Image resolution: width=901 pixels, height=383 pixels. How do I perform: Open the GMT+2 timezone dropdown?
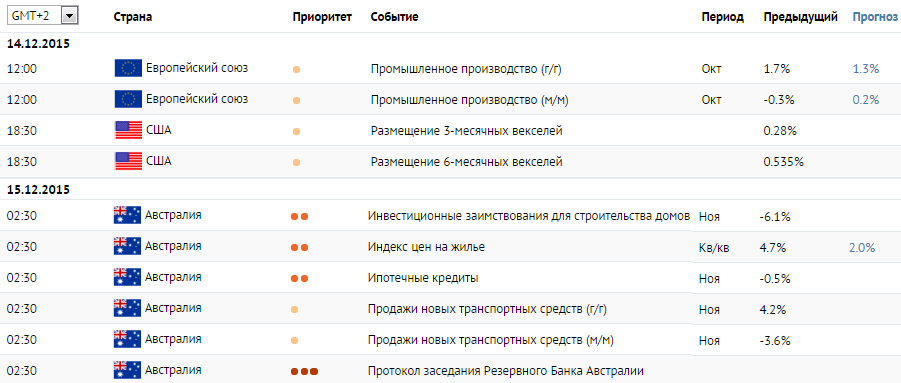point(42,16)
